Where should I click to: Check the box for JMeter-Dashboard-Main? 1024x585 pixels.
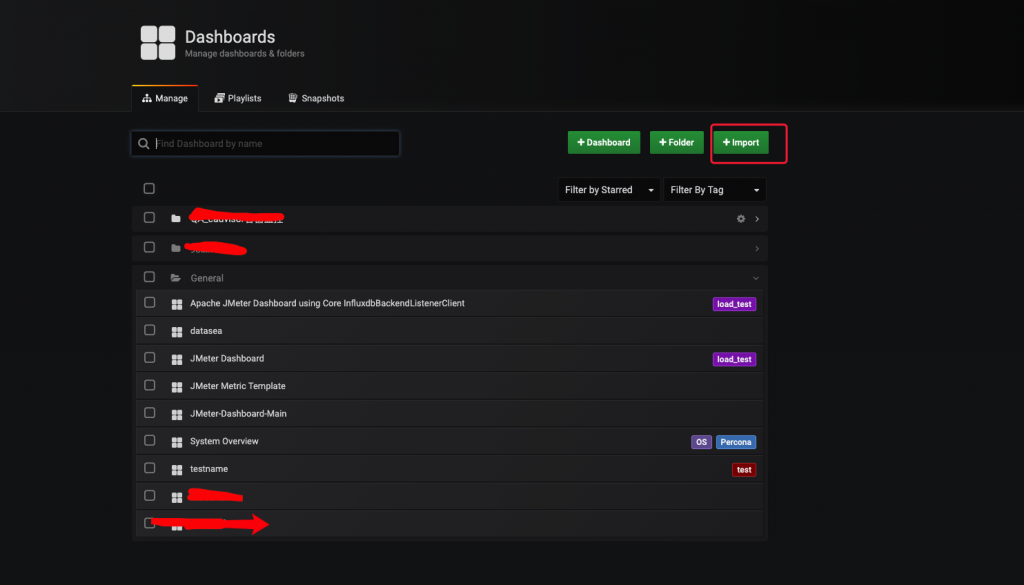[x=150, y=413]
